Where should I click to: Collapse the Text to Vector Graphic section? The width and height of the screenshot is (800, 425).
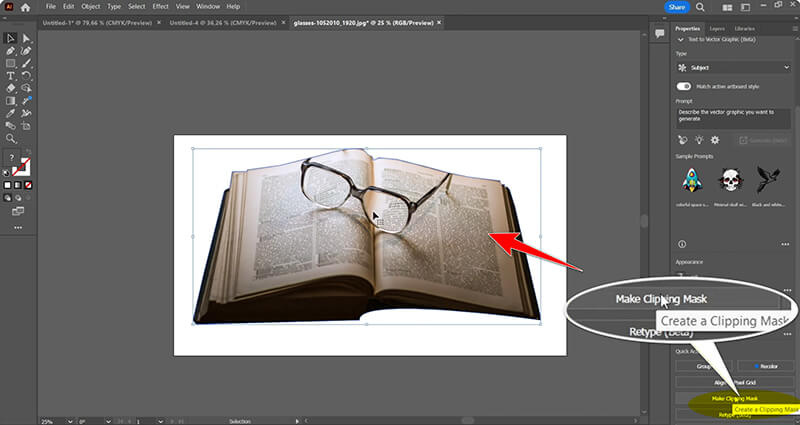(x=682, y=39)
